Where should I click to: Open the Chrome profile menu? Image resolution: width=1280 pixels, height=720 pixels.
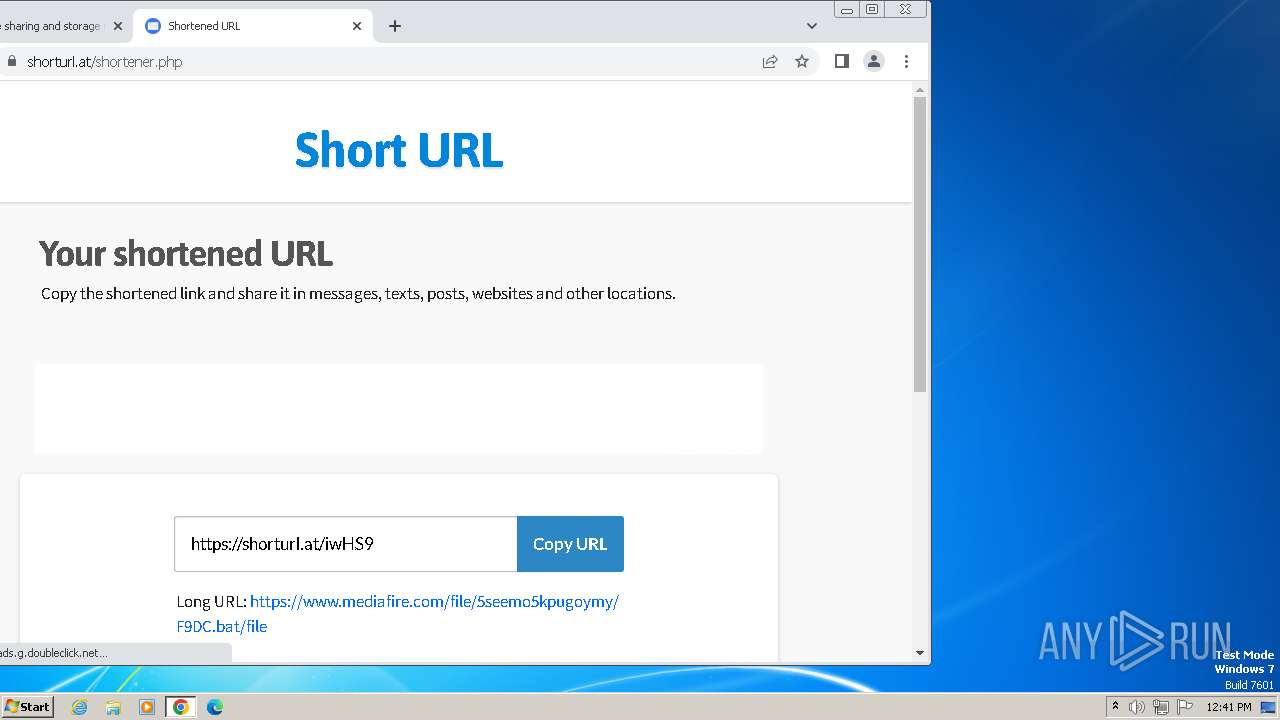tap(874, 61)
